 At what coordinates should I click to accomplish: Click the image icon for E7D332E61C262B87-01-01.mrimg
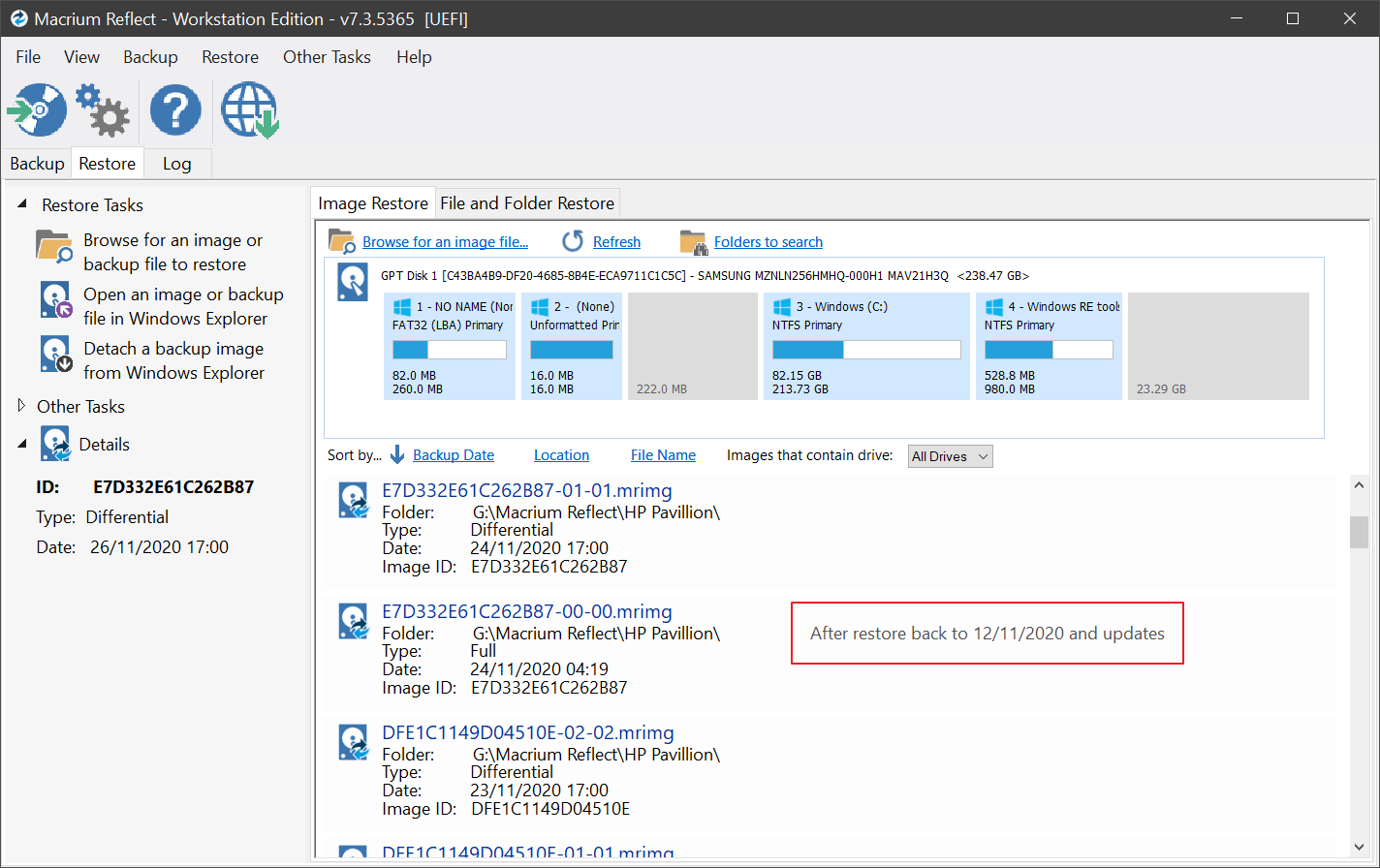click(353, 500)
